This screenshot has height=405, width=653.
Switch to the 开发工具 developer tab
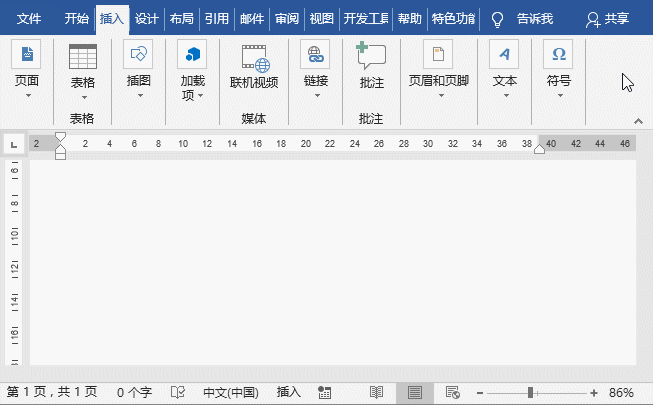[x=366, y=19]
